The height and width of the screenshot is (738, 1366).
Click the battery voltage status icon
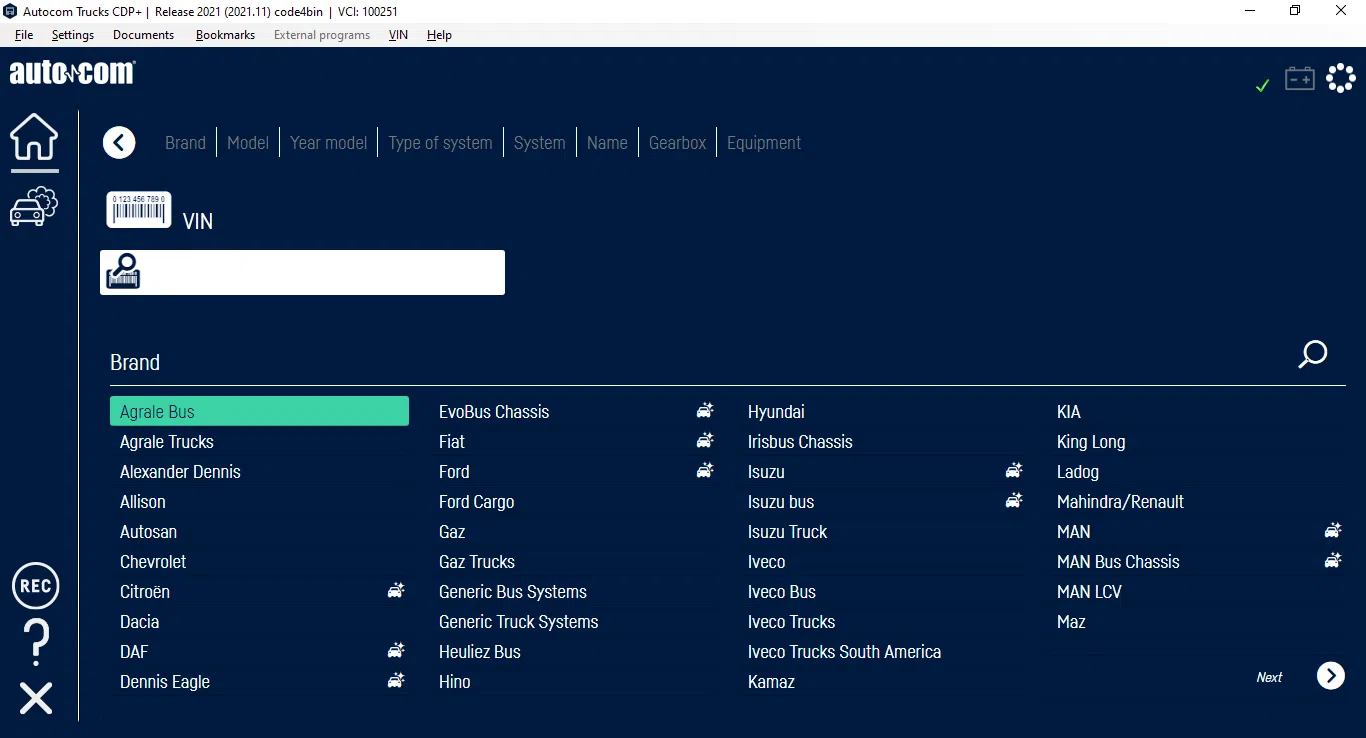(1299, 79)
